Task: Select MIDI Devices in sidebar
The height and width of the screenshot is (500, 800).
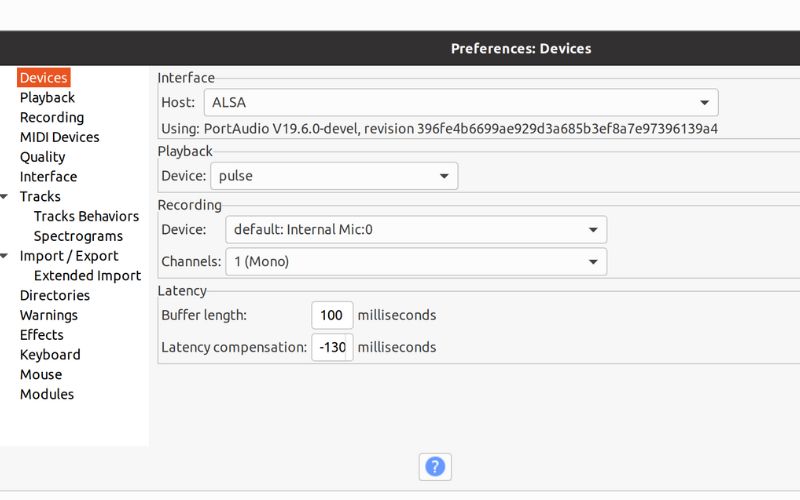Action: pyautogui.click(x=59, y=137)
